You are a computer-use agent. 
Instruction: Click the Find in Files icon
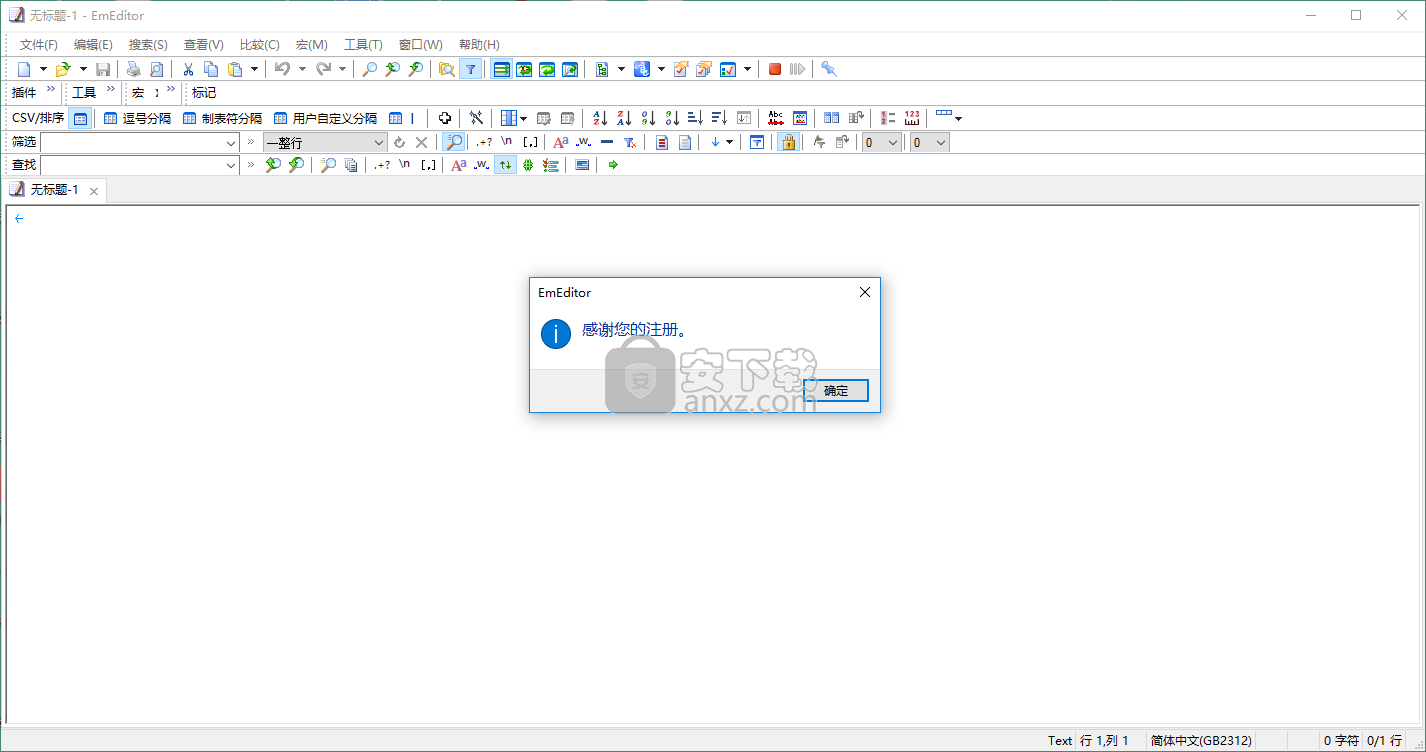click(446, 69)
